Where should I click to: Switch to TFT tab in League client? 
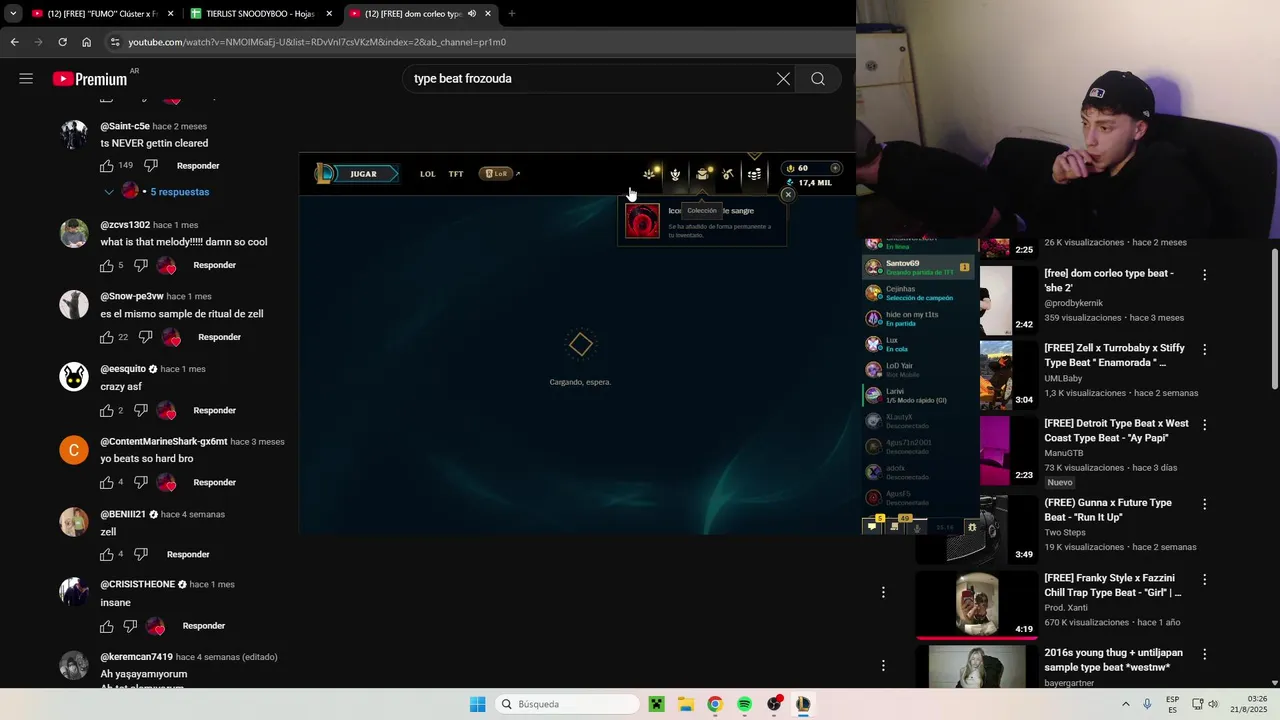(456, 174)
